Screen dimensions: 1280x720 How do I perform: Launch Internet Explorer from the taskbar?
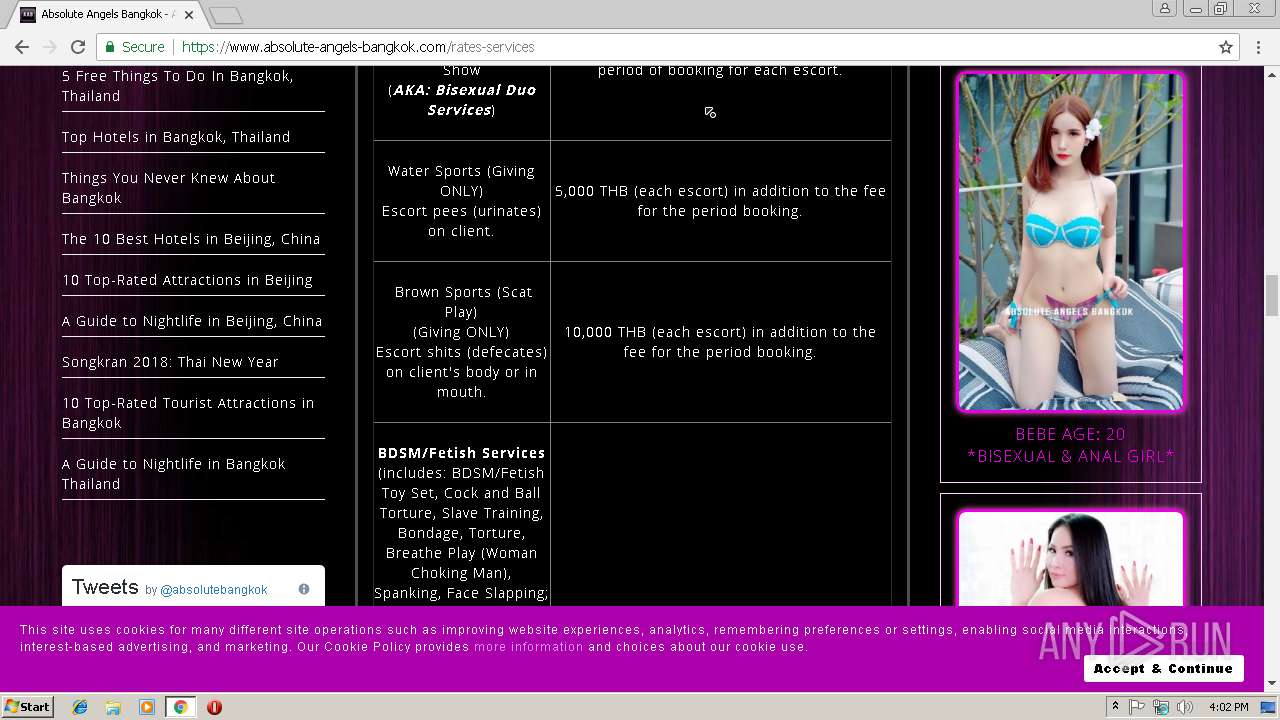80,707
